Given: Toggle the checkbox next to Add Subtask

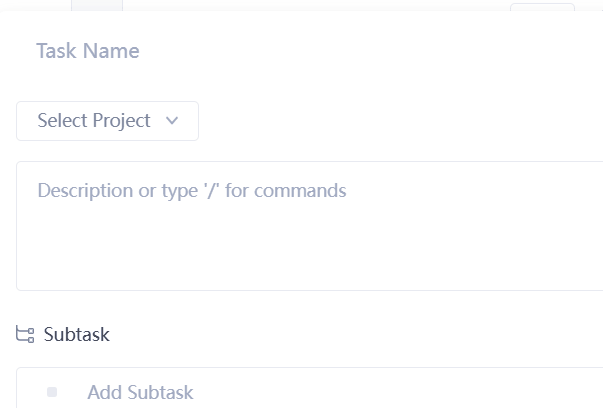Looking at the screenshot, I should tap(52, 392).
